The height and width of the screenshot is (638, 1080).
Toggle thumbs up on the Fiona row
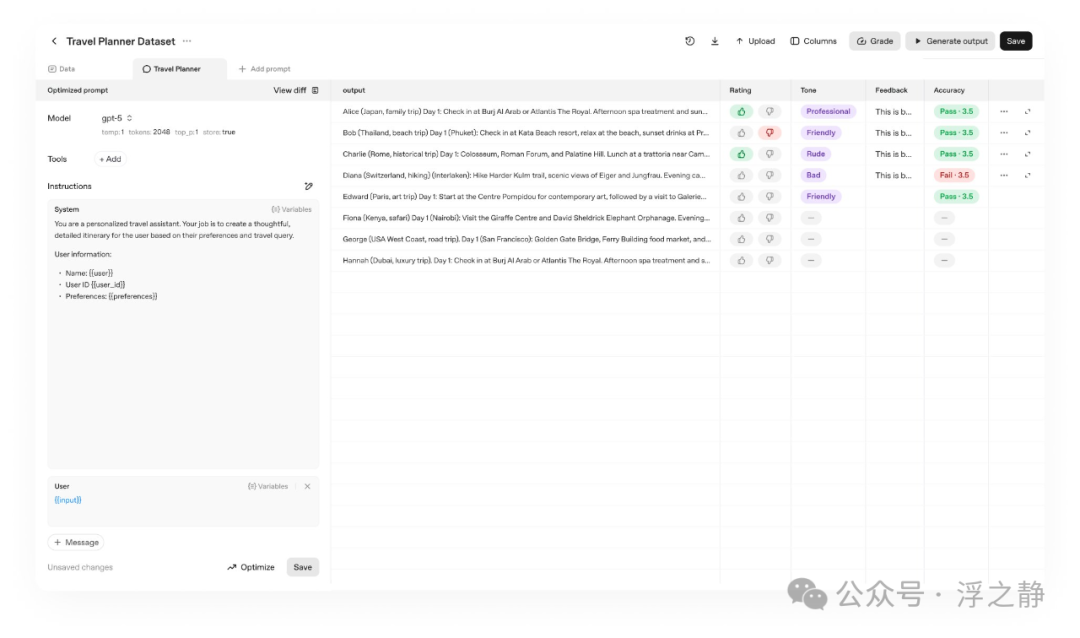point(741,218)
